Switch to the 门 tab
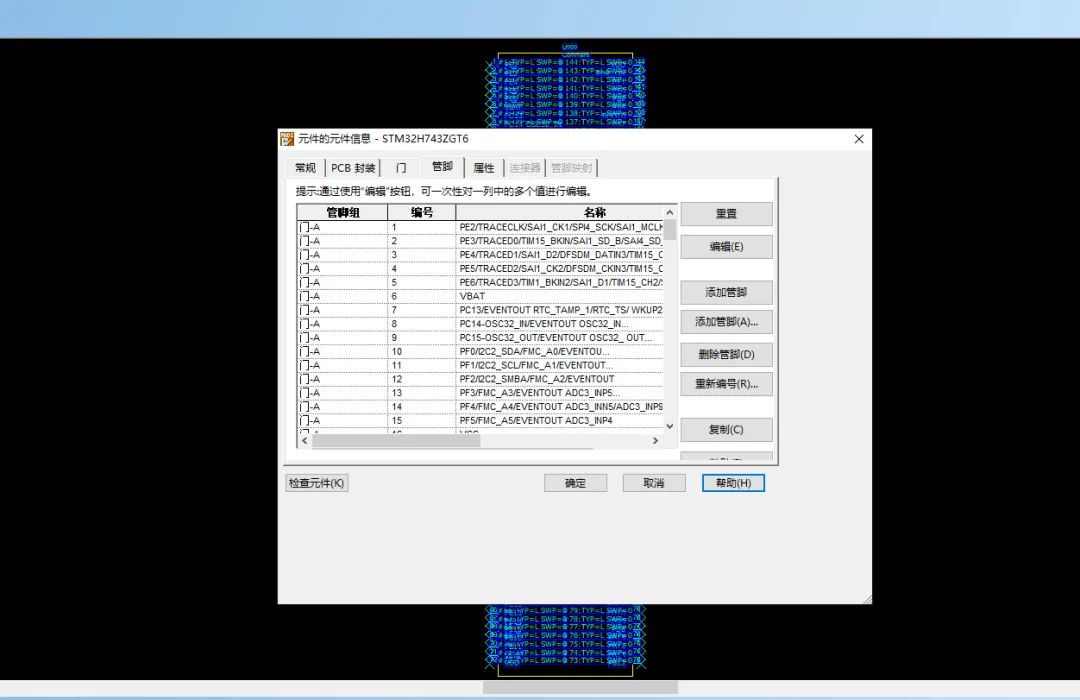 (x=401, y=168)
